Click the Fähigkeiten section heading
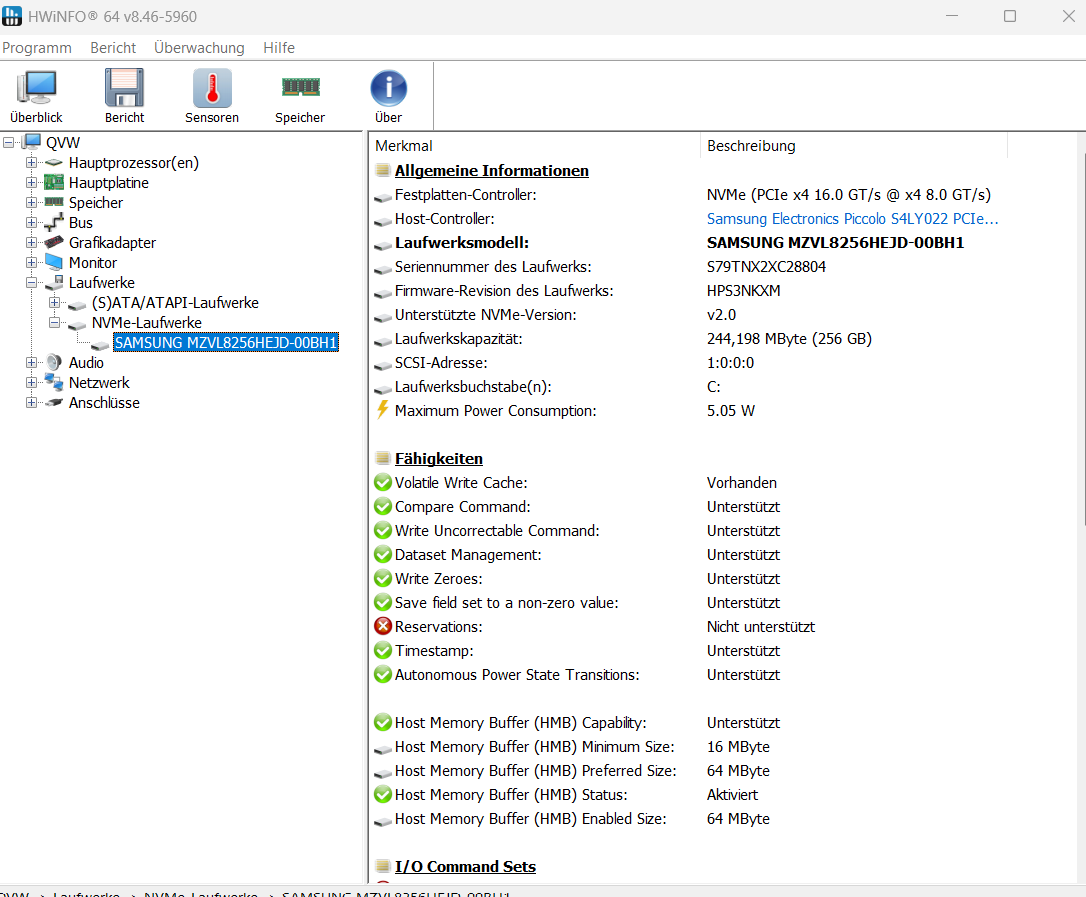 [439, 459]
